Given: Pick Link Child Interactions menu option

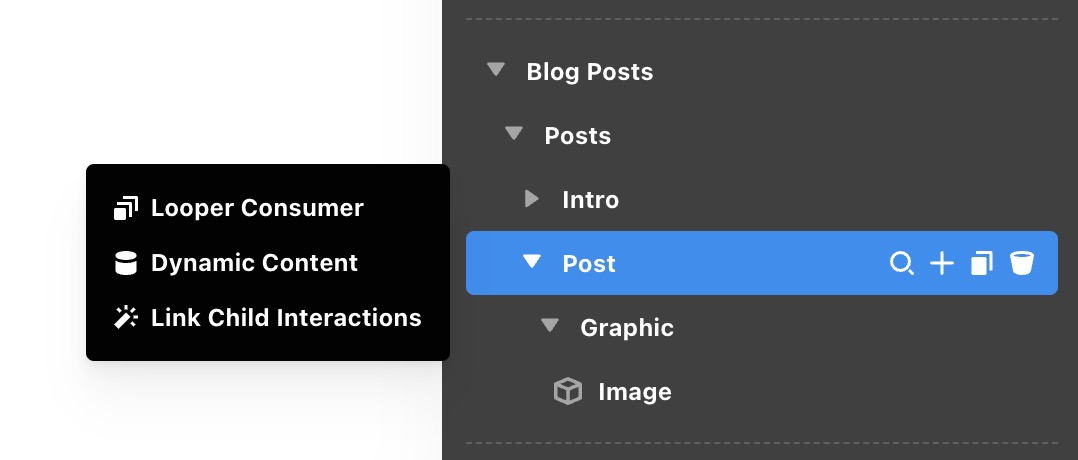Looking at the screenshot, I should (286, 318).
